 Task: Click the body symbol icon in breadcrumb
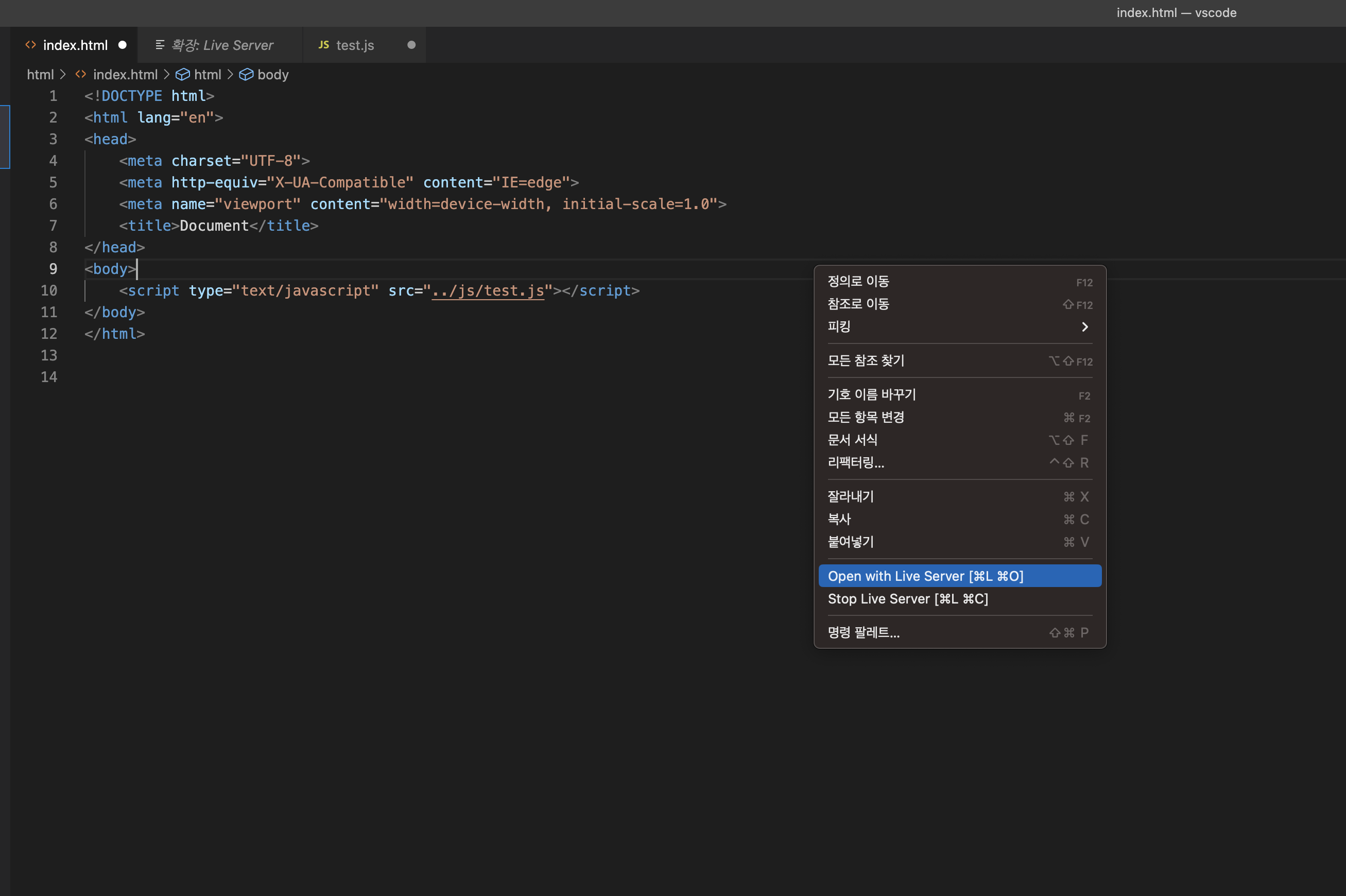tap(246, 75)
